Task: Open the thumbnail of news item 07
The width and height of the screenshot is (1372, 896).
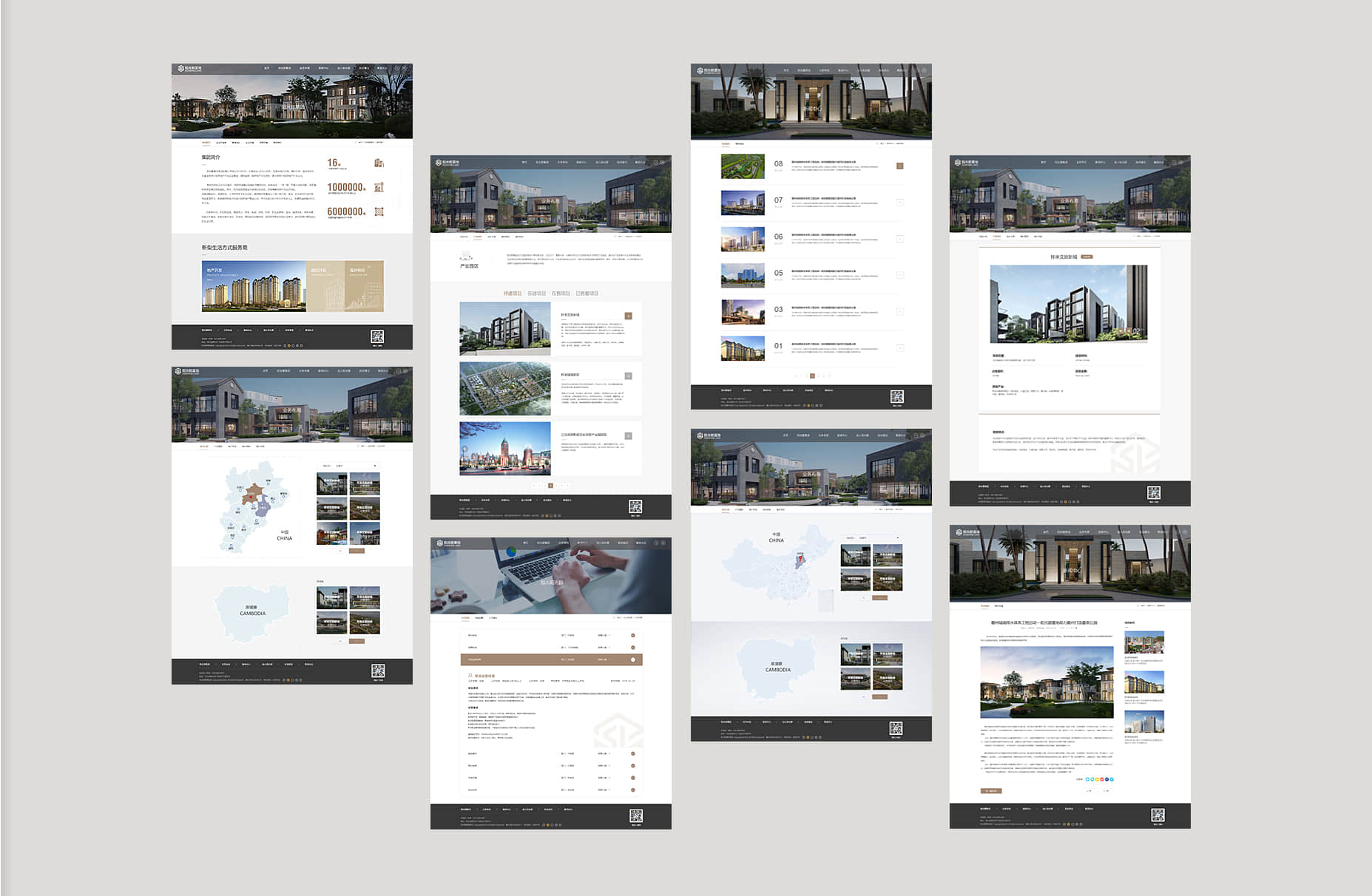Action: 743,203
